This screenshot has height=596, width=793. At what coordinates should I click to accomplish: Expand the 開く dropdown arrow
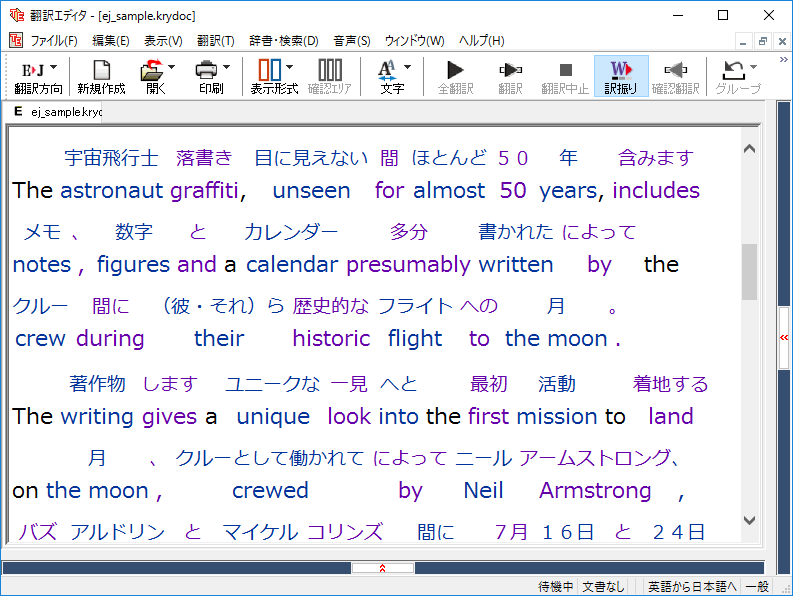click(x=171, y=68)
